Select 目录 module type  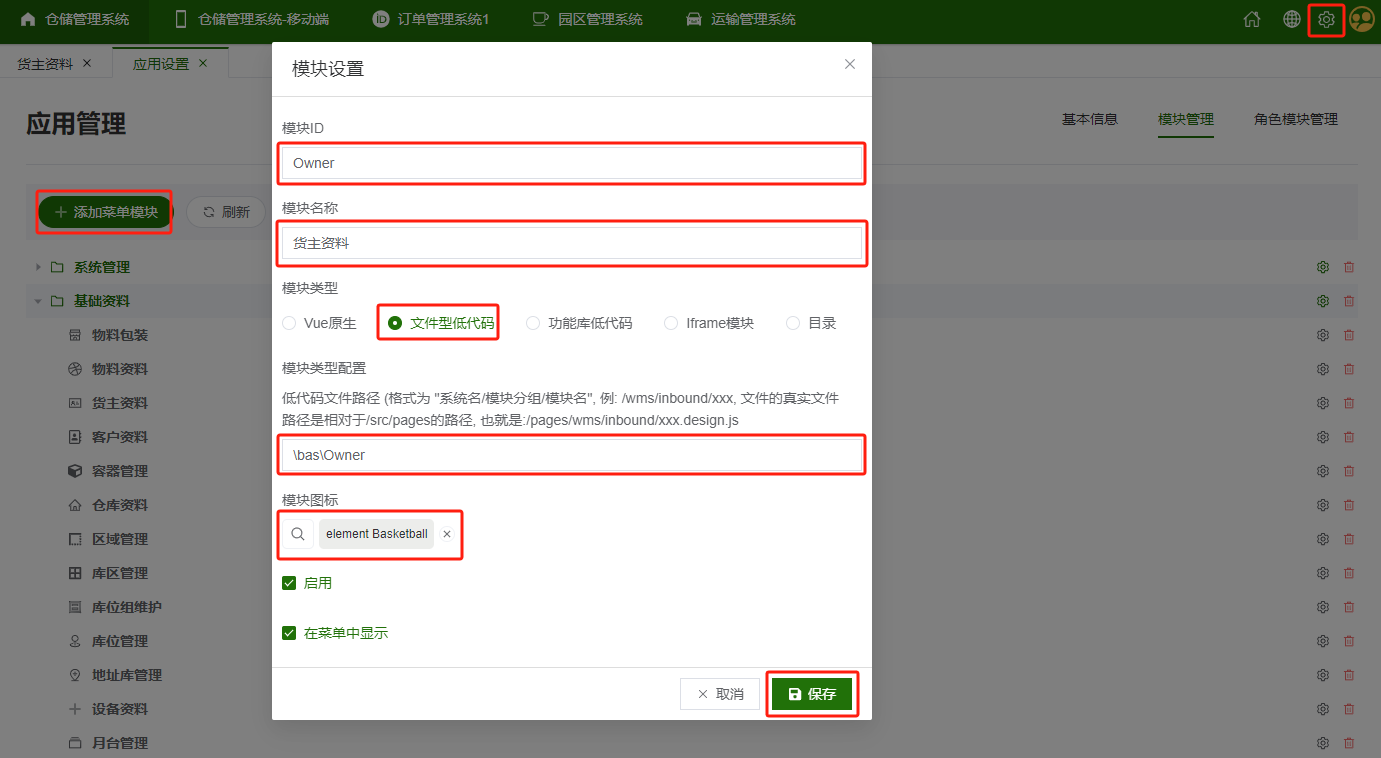point(811,323)
